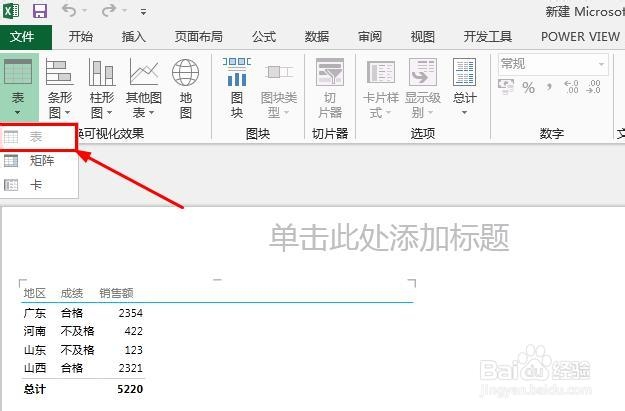Click the 总计 total row label
Viewport: 625px width, 411px height.
tap(35, 389)
